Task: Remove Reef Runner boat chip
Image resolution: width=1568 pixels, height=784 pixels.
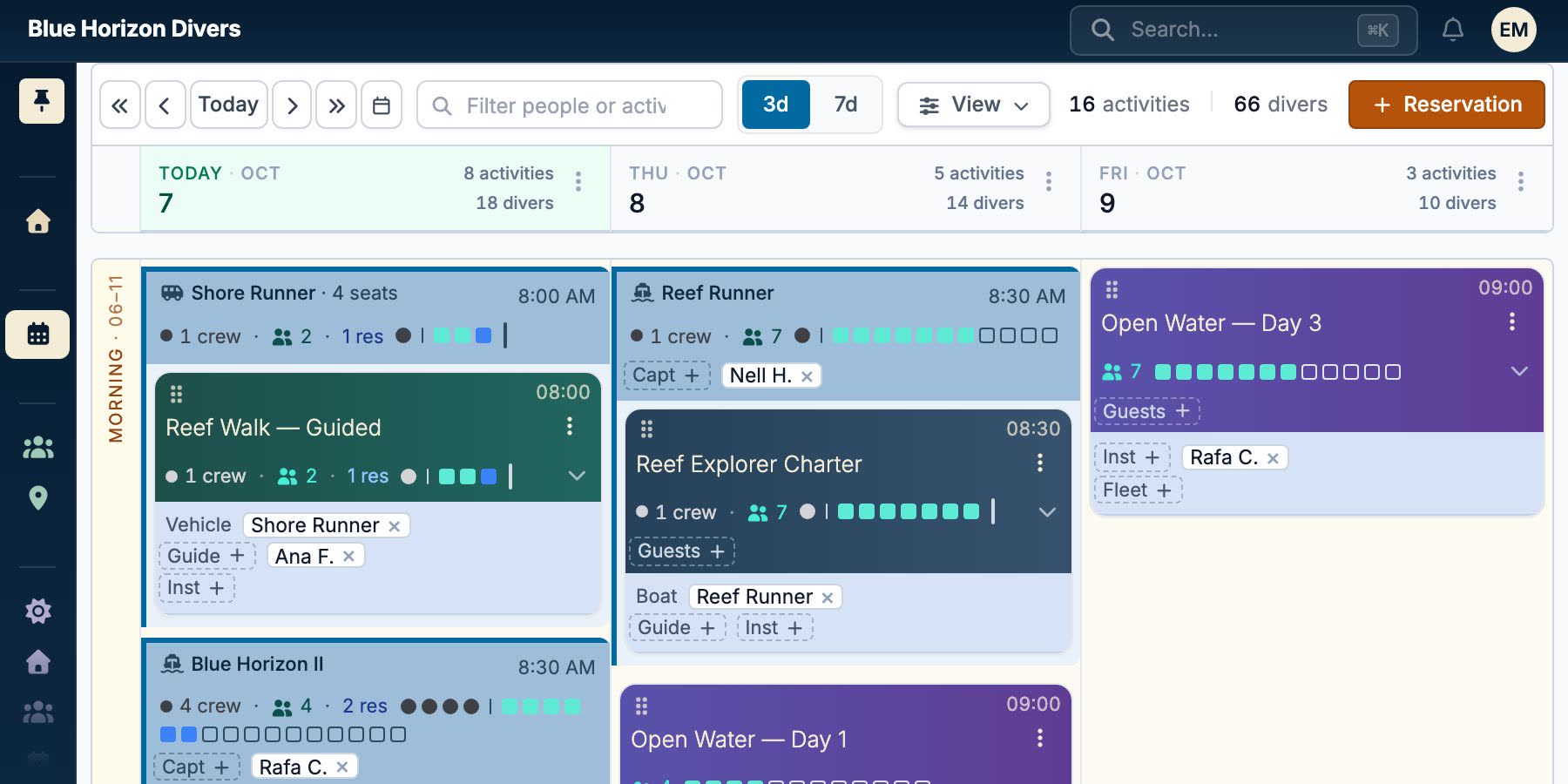Action: pos(828,598)
